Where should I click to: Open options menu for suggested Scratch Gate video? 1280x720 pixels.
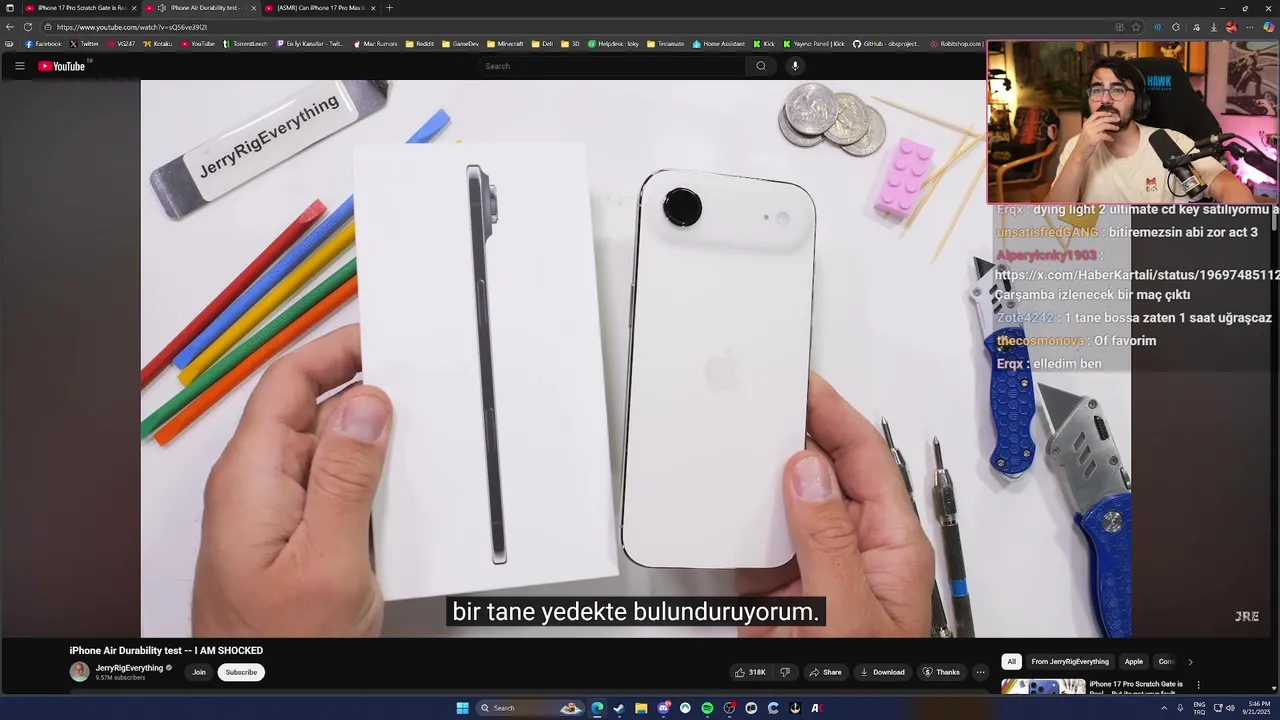coord(1198,686)
